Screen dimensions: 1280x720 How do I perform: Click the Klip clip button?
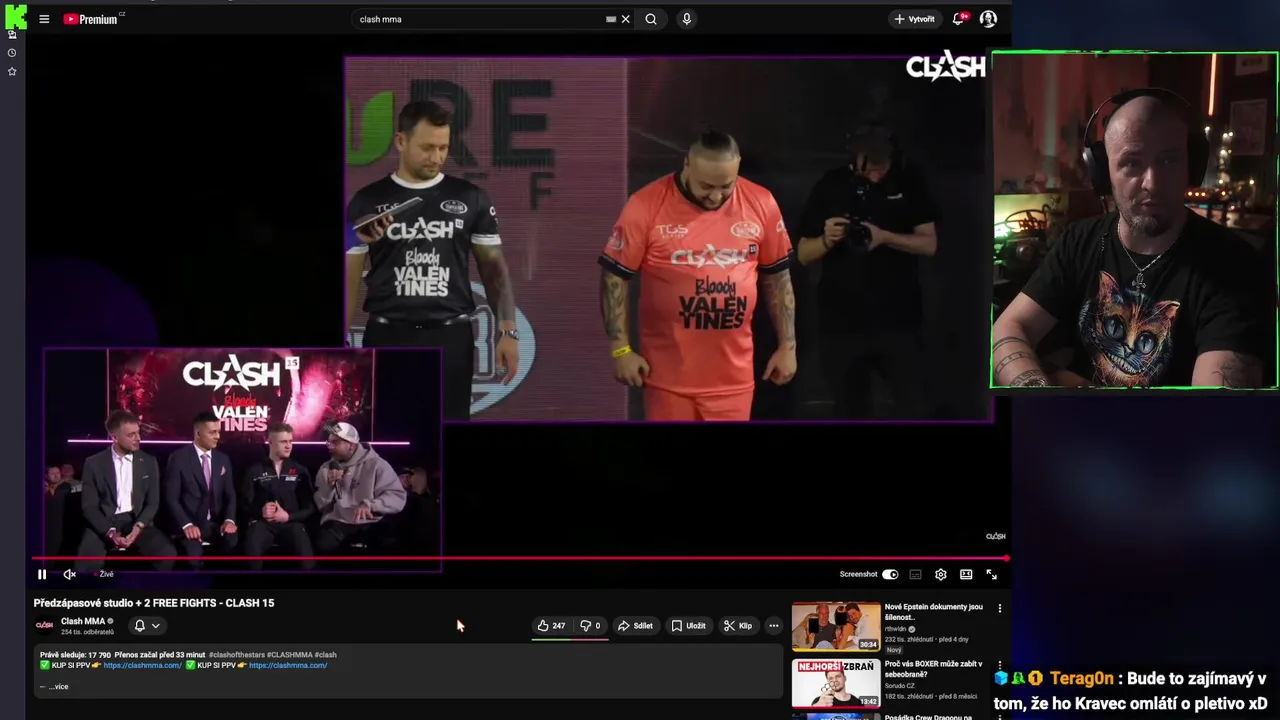pyautogui.click(x=738, y=626)
